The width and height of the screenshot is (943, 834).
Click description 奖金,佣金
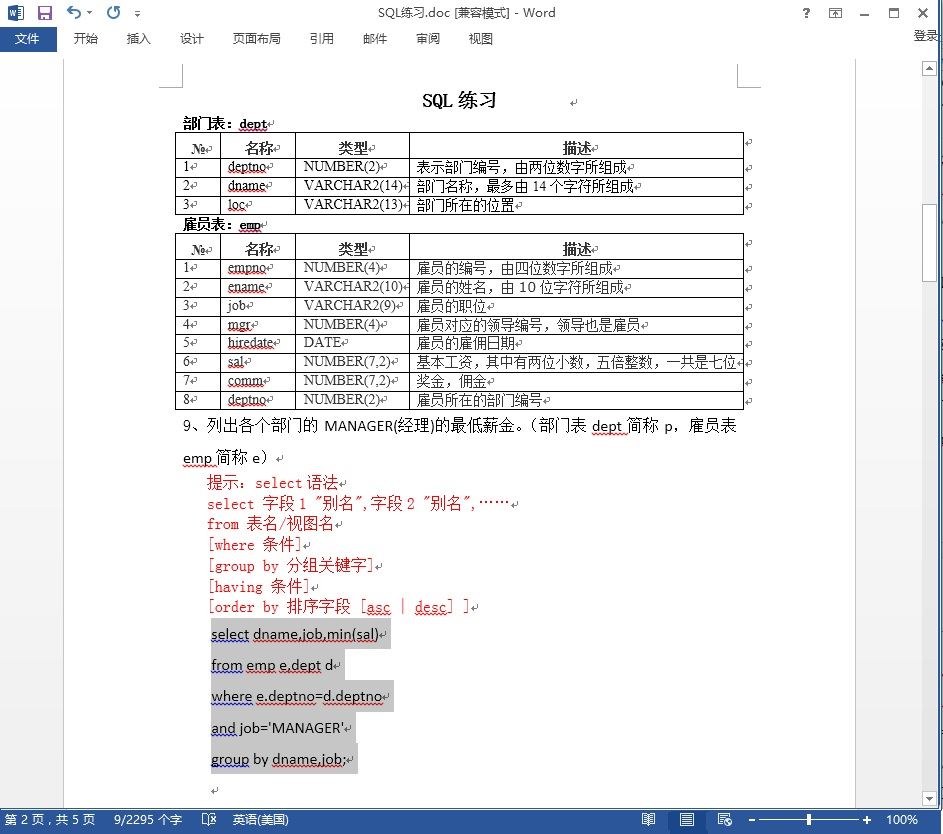[x=452, y=381]
